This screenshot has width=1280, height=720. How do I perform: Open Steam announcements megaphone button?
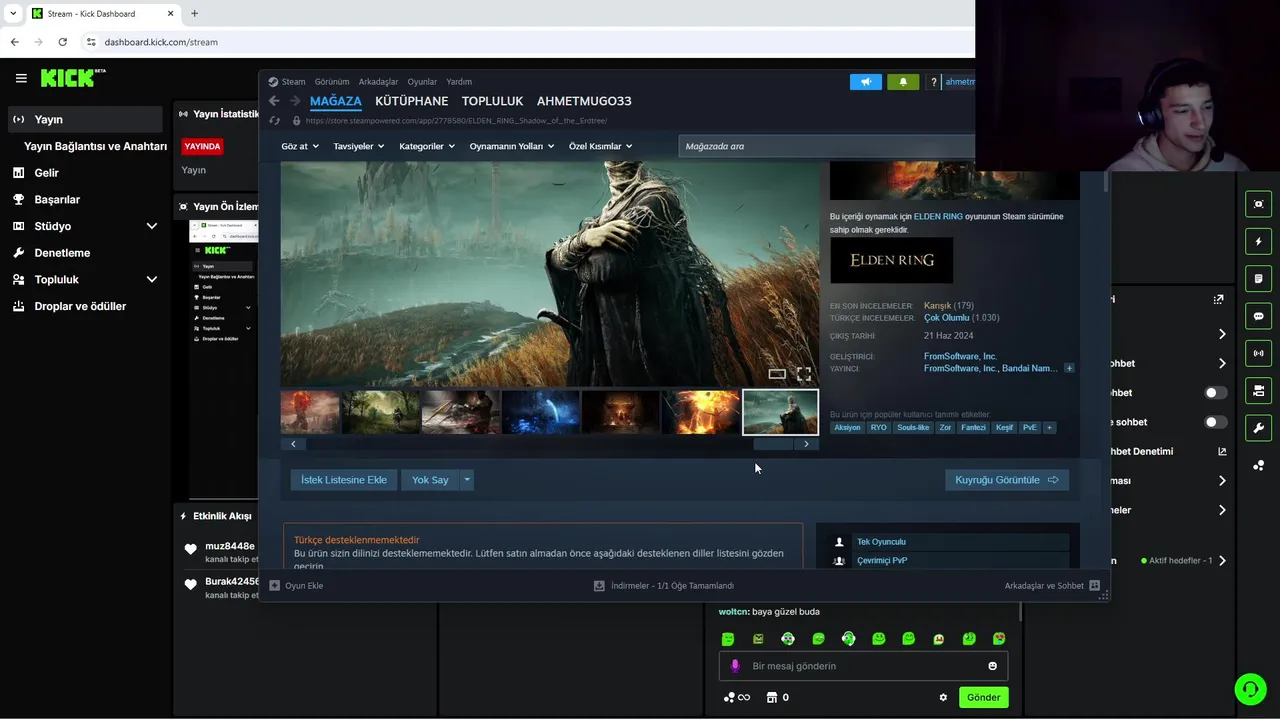pos(866,82)
